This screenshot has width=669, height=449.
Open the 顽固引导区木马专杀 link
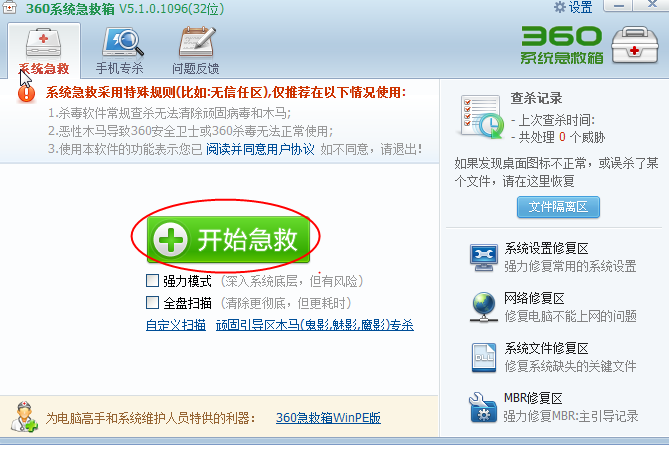(x=315, y=325)
